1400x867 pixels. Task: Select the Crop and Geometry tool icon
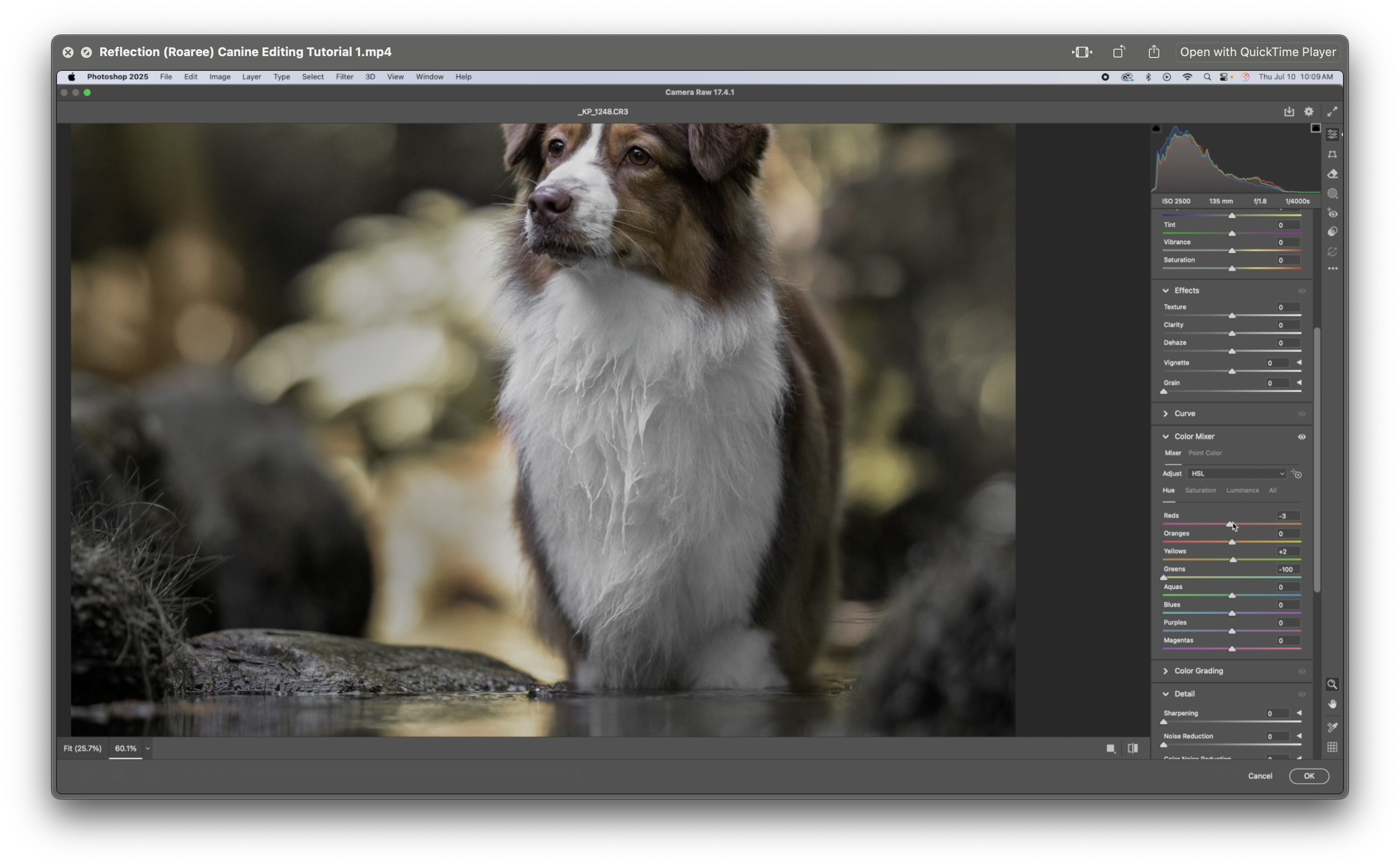coord(1332,154)
